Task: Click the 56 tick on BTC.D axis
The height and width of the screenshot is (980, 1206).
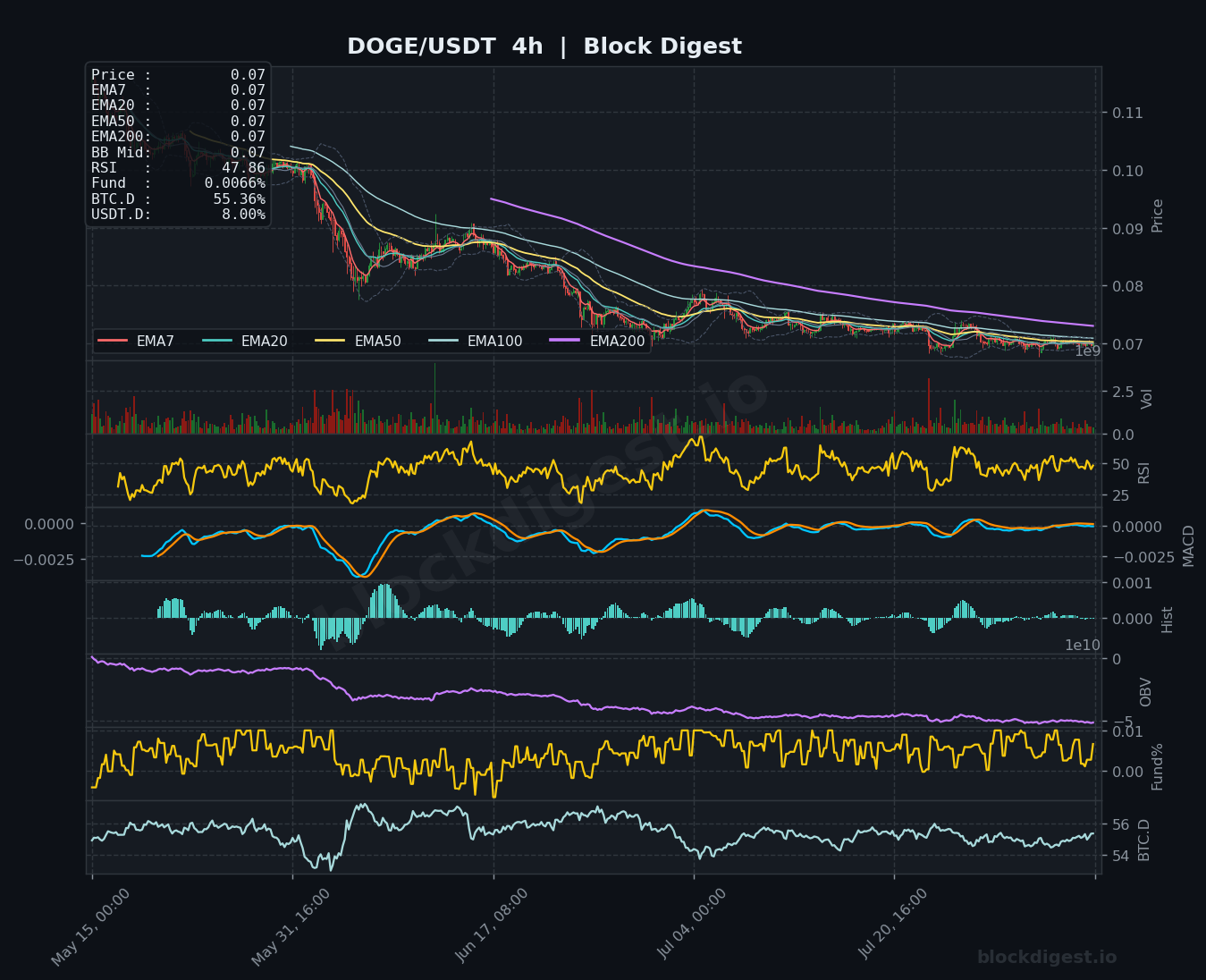Action: click(1120, 825)
